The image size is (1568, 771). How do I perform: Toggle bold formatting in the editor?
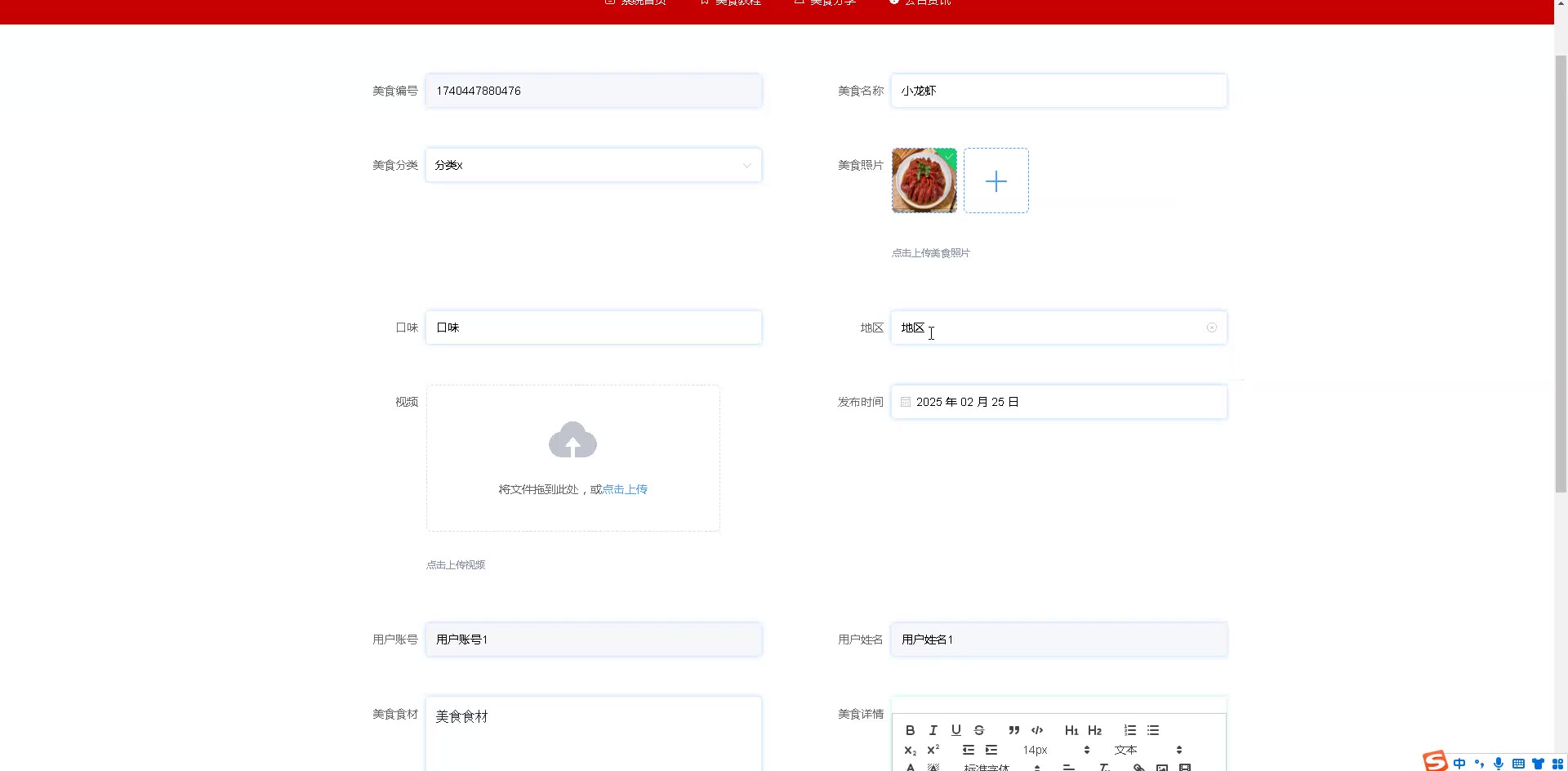(x=910, y=730)
